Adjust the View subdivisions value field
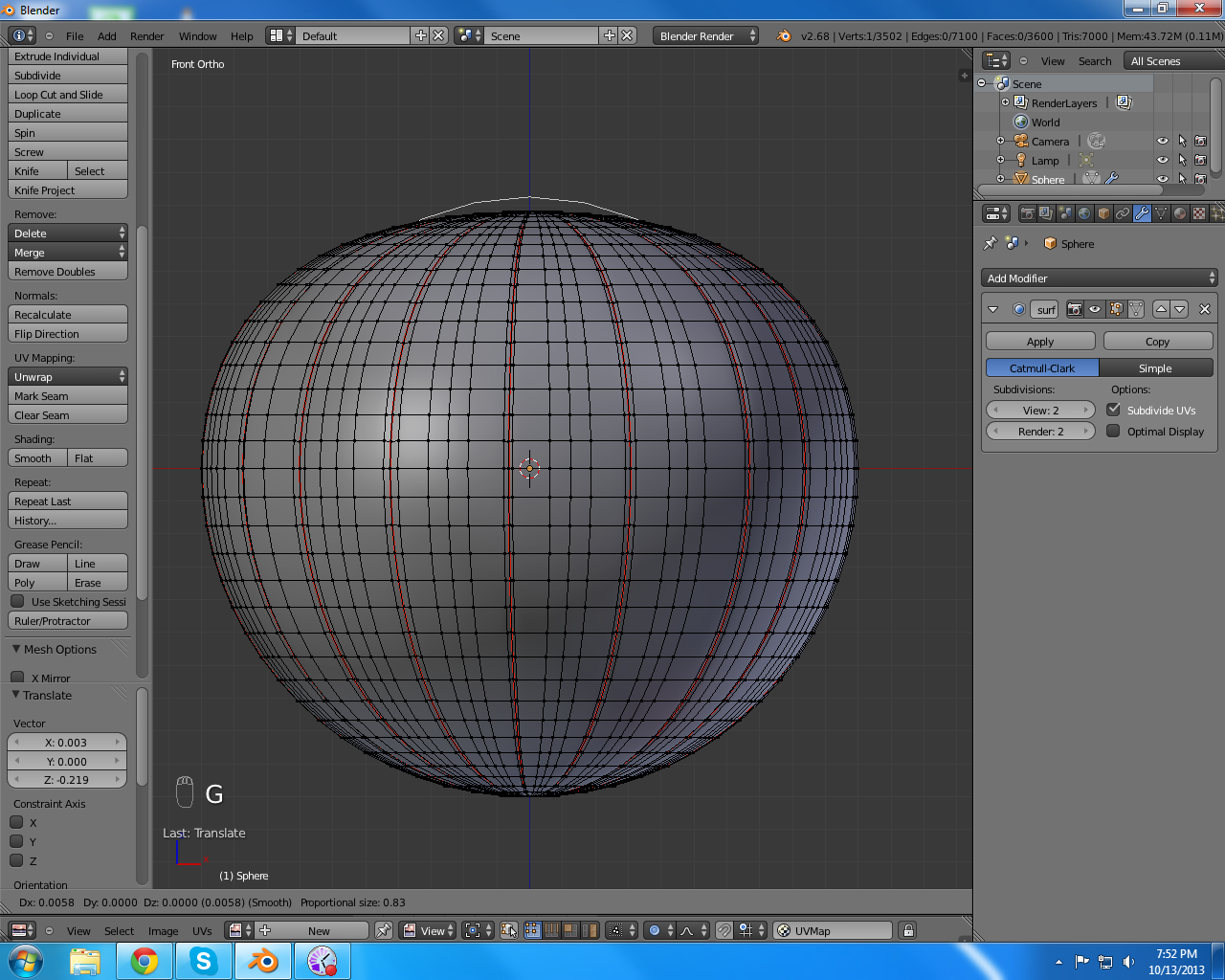1225x980 pixels. pos(1040,411)
